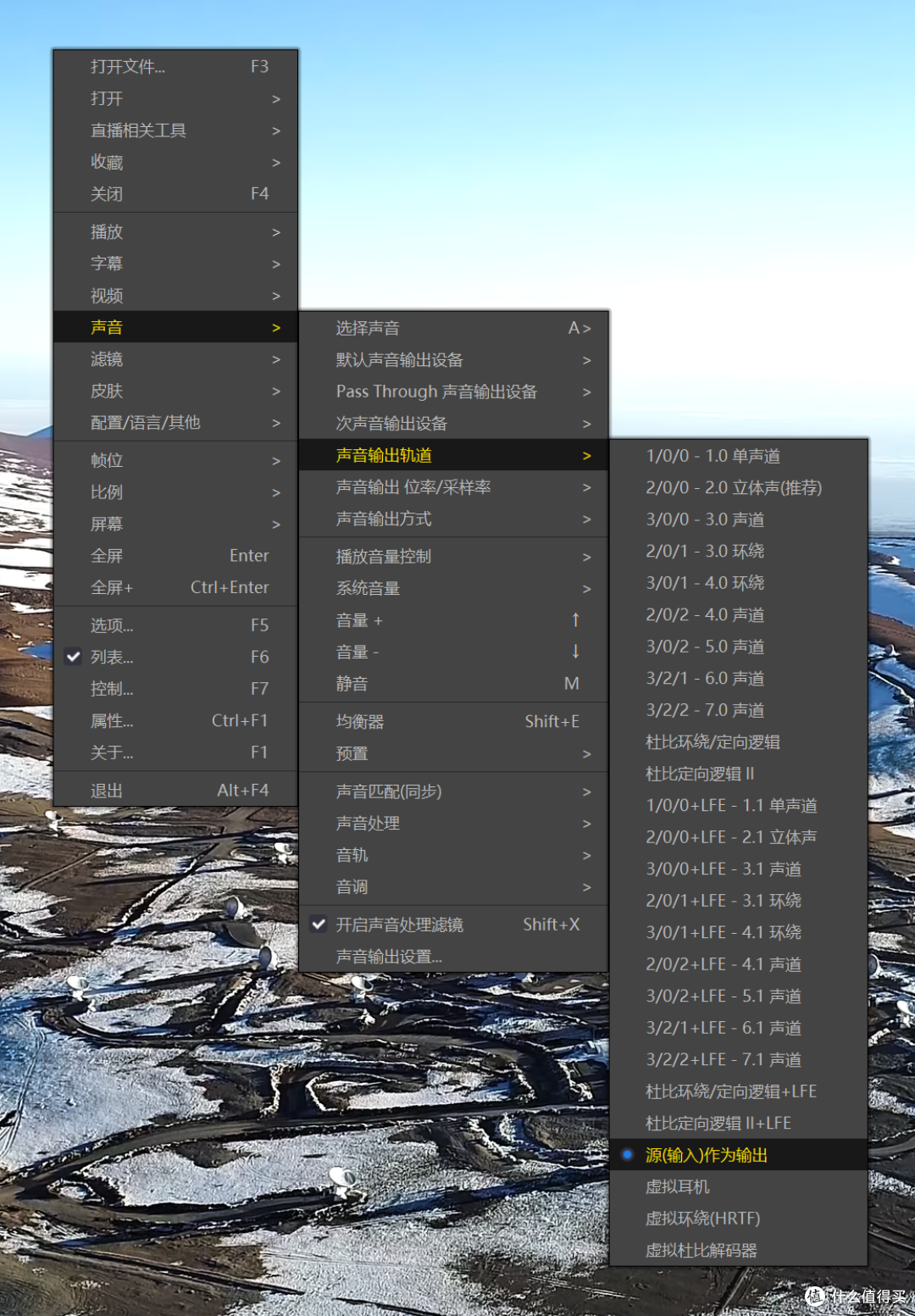
Task: Open the 帧位 submenu
Action: [x=175, y=461]
